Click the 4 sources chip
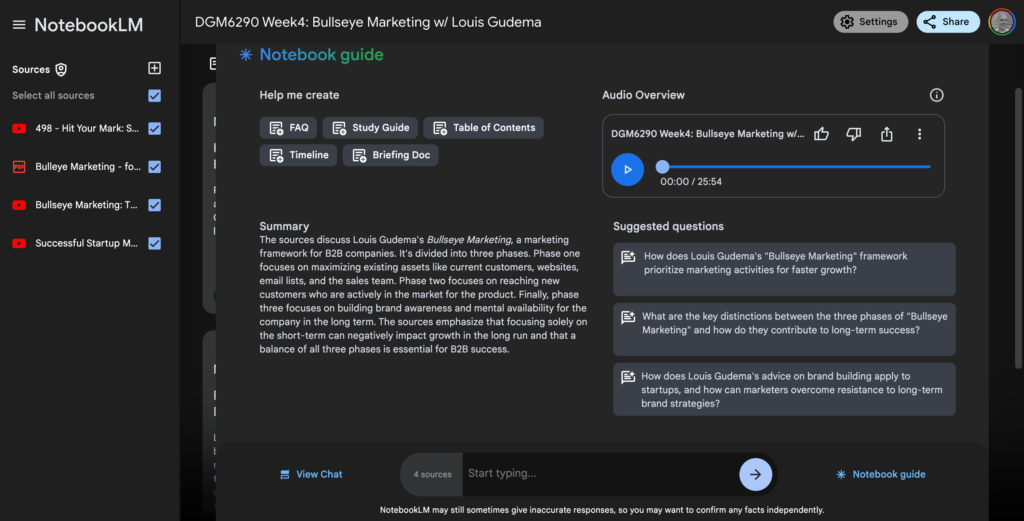The image size is (1024, 521). (432, 475)
